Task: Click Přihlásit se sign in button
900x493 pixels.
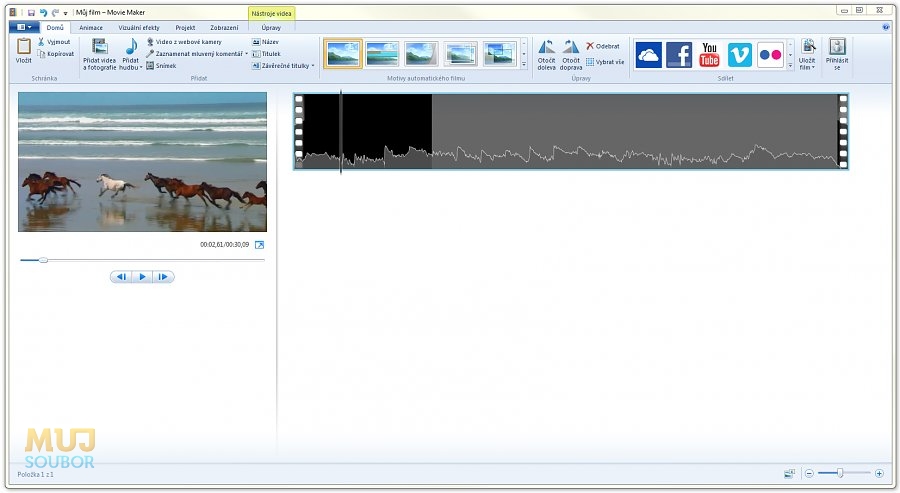Action: coord(837,55)
